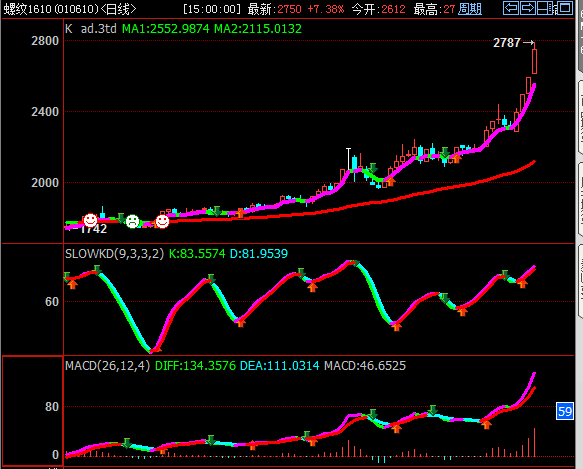This screenshot has height=469, width=583.
Task: Click the 2787 high price label
Action: [x=506, y=43]
